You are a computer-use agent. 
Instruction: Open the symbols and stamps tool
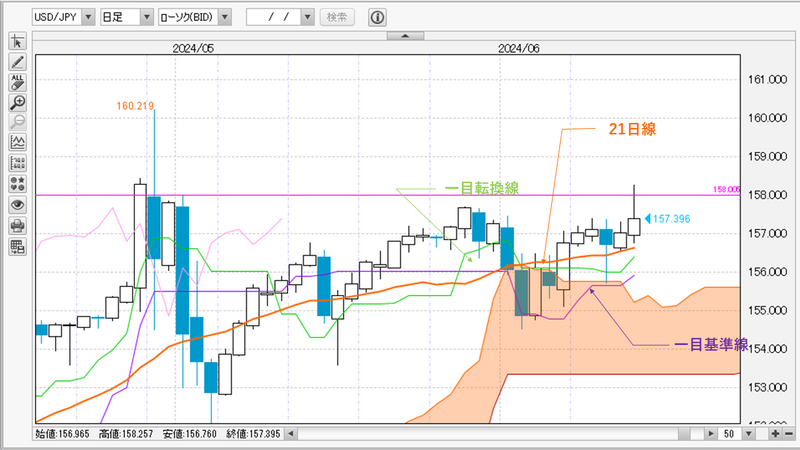[17, 184]
